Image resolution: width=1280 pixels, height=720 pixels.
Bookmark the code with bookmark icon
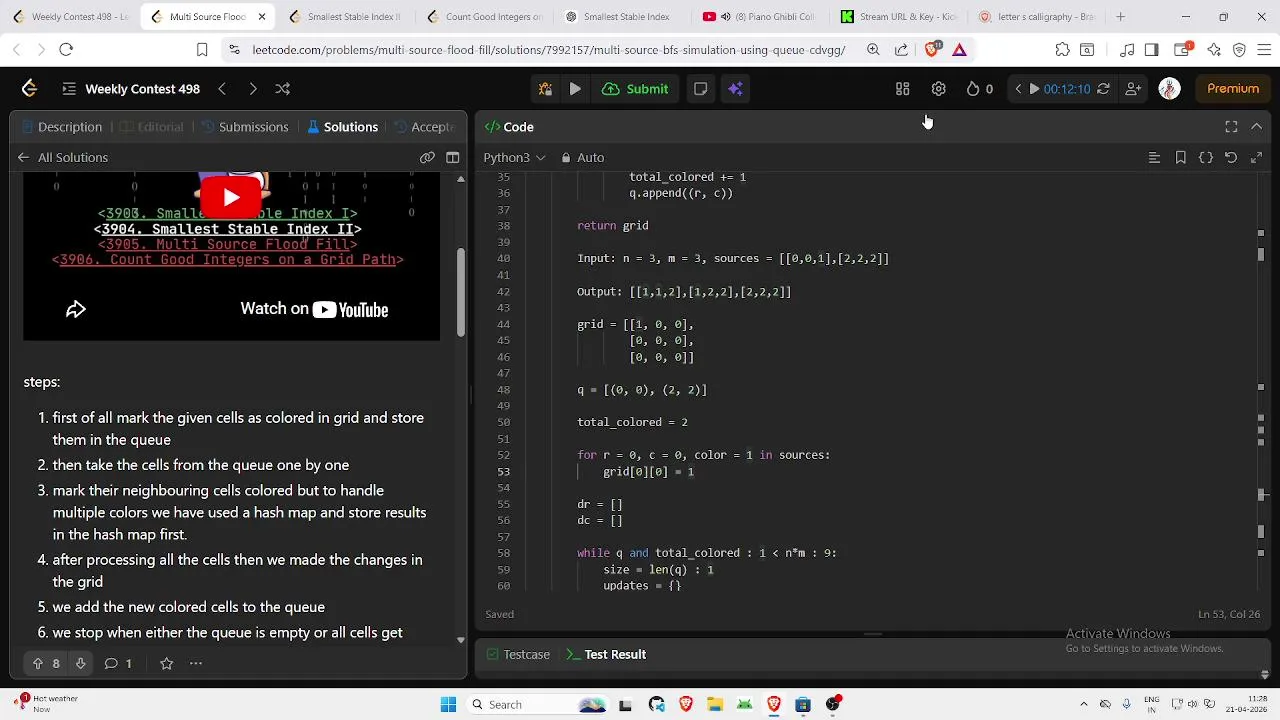[x=1180, y=157]
